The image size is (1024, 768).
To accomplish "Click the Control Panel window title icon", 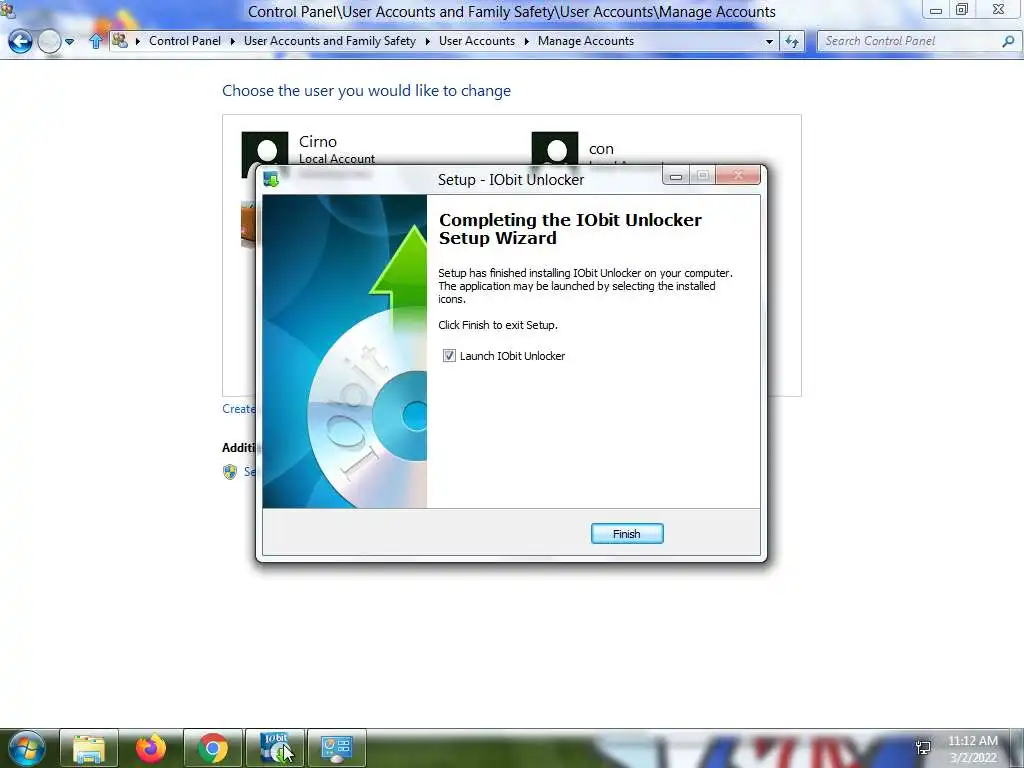I will [x=7, y=10].
